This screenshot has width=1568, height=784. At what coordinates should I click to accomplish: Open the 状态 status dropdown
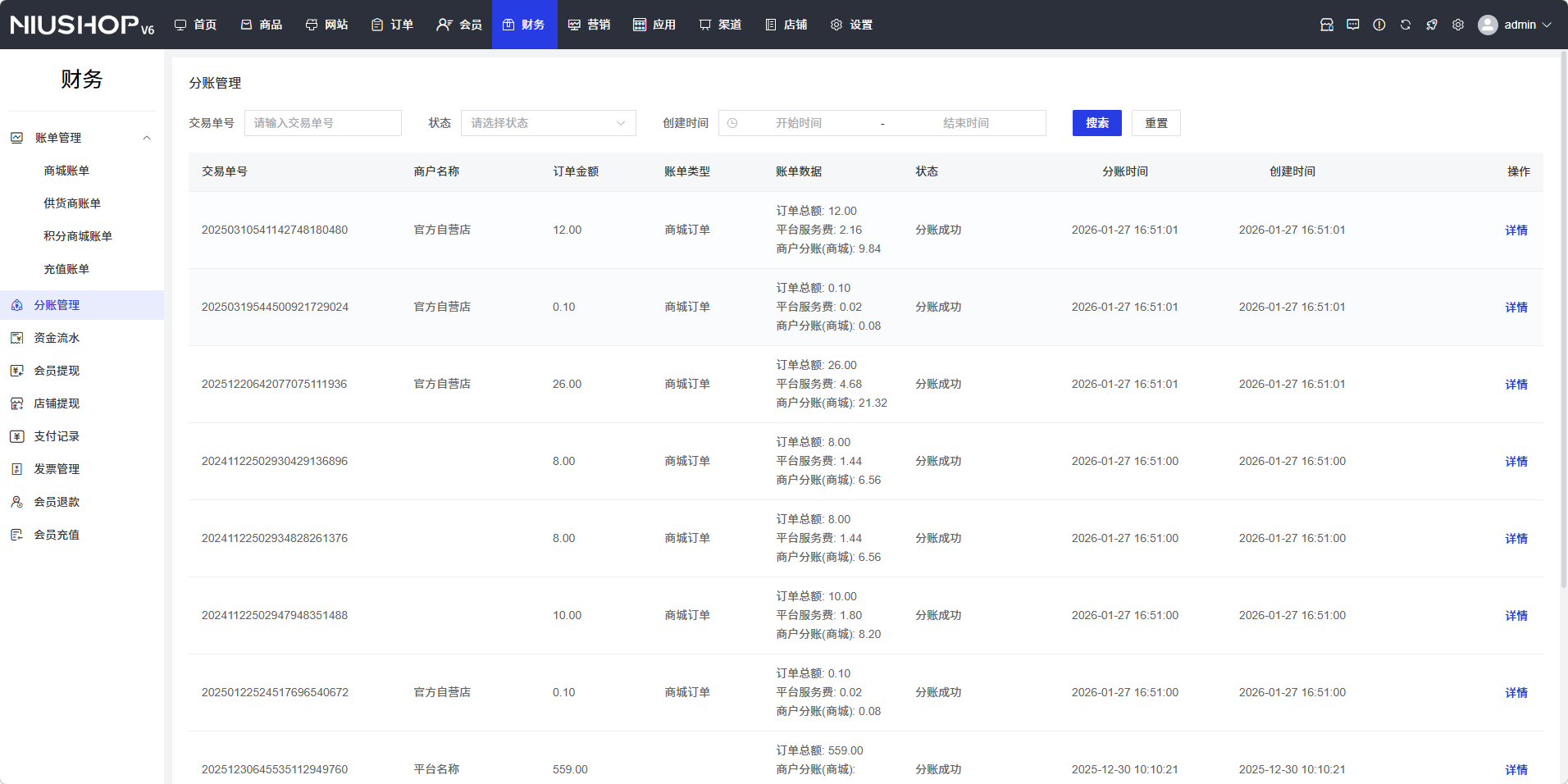click(548, 123)
